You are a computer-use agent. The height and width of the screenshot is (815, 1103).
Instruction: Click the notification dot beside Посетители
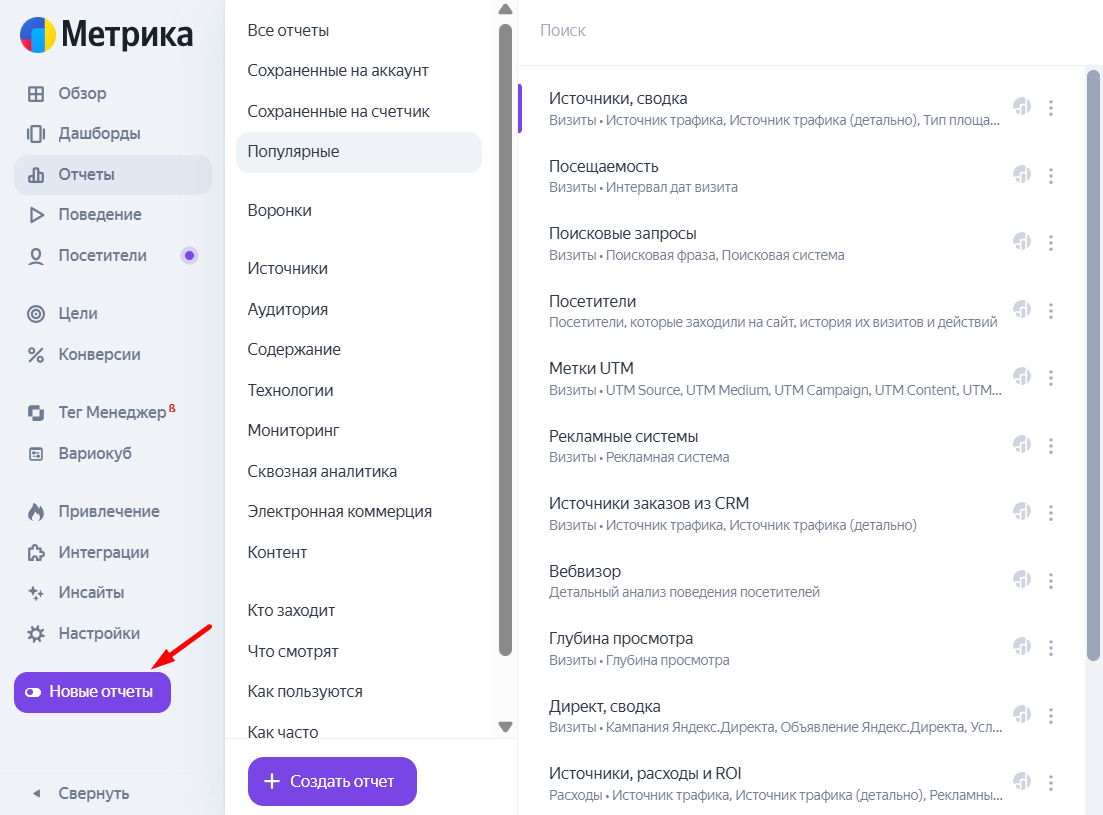tap(189, 255)
